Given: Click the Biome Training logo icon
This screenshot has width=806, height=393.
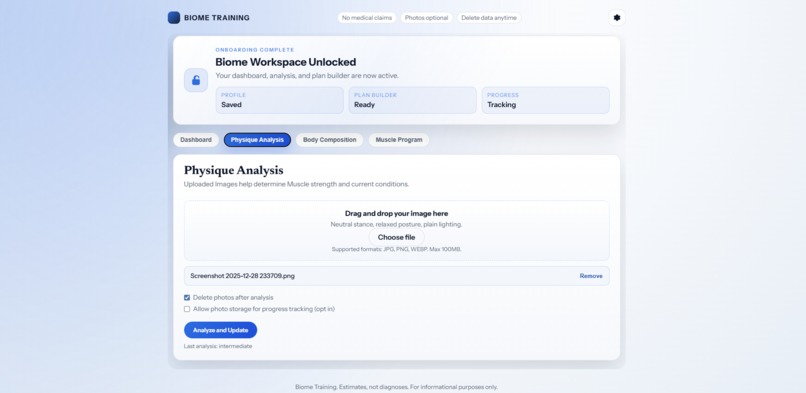Looking at the screenshot, I should point(174,17).
